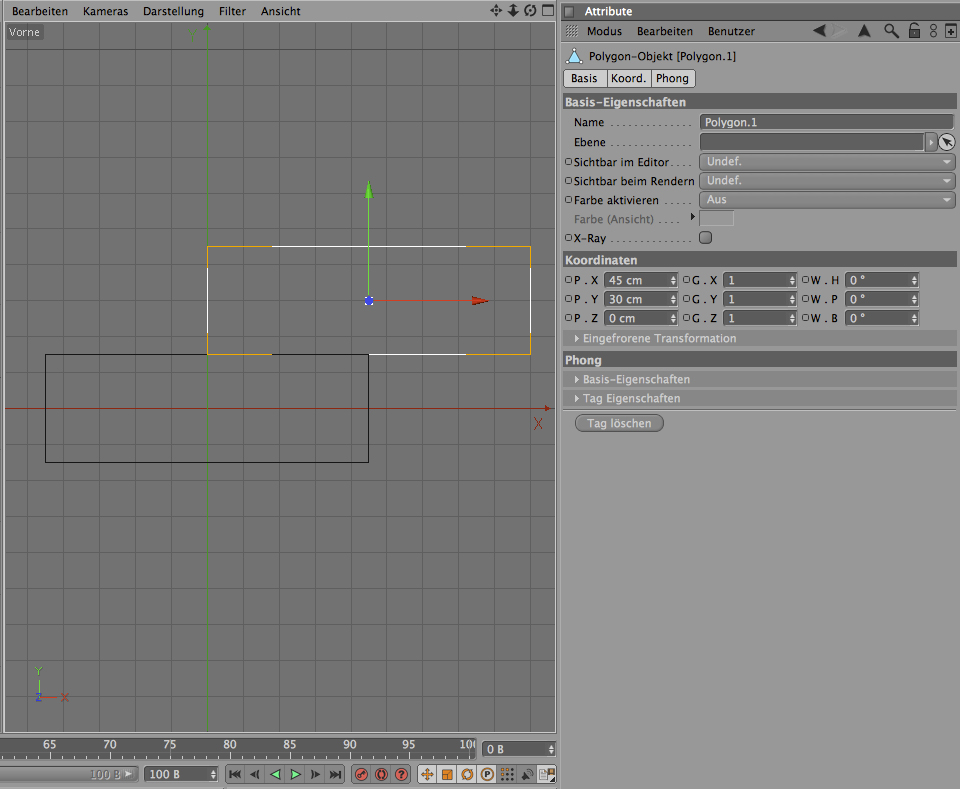Open the Farbe aktivieren dropdown
Viewport: 960px width, 789px height.
tap(827, 200)
